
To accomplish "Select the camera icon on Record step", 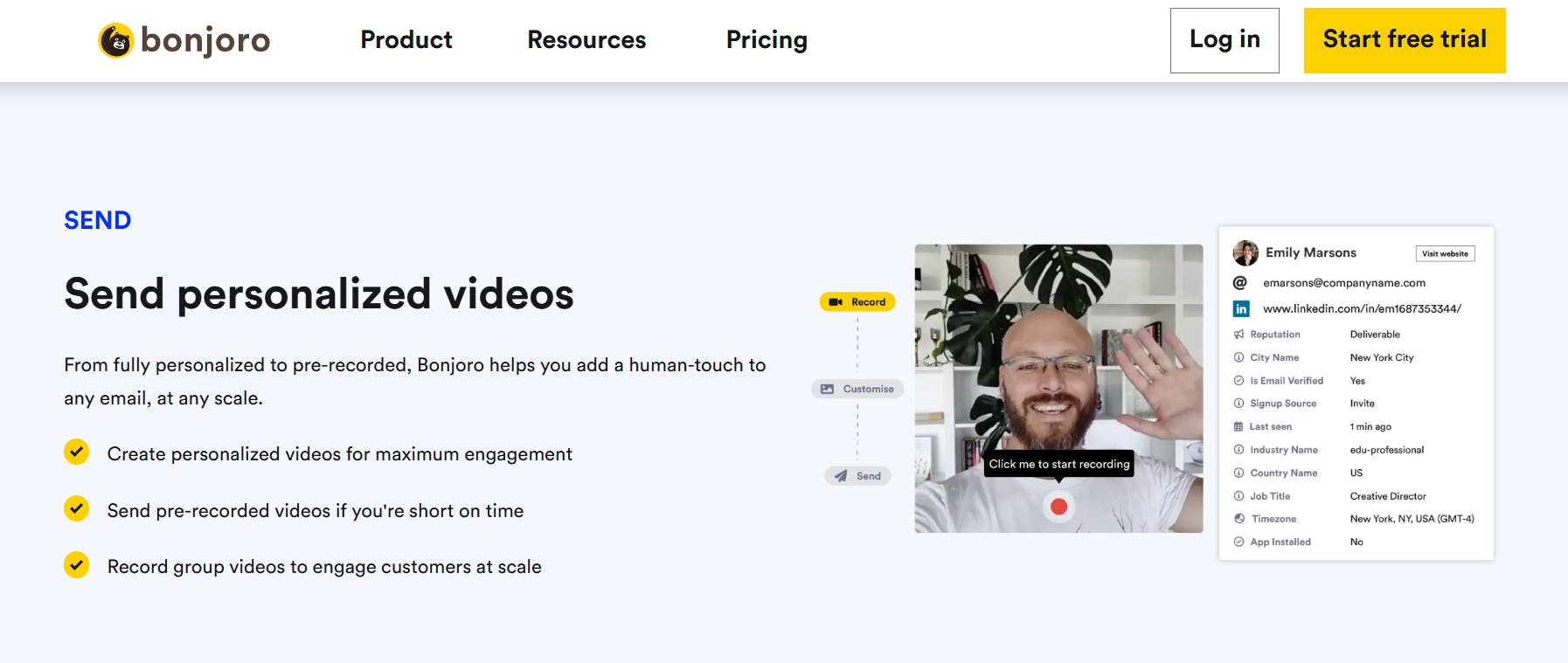I will coord(836,302).
